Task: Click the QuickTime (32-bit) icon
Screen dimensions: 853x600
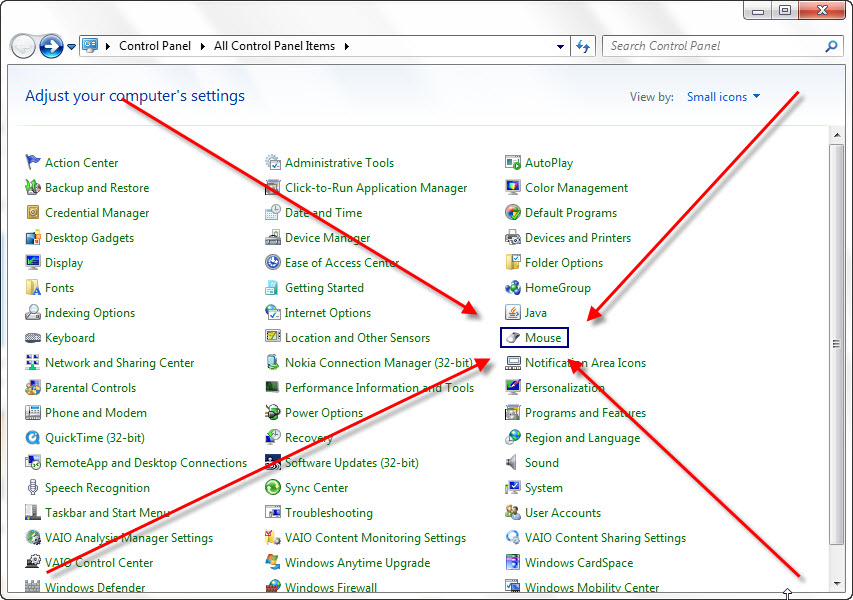Action: coord(33,437)
